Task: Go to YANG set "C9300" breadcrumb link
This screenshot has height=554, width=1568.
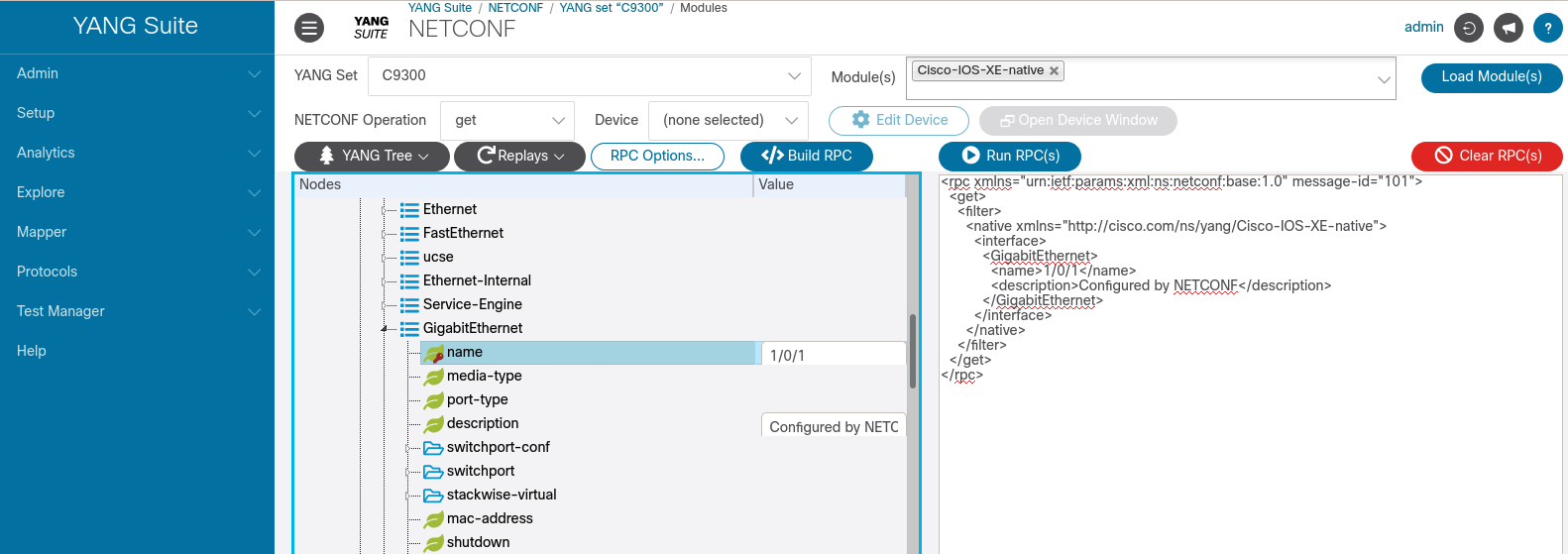Action: tap(612, 8)
